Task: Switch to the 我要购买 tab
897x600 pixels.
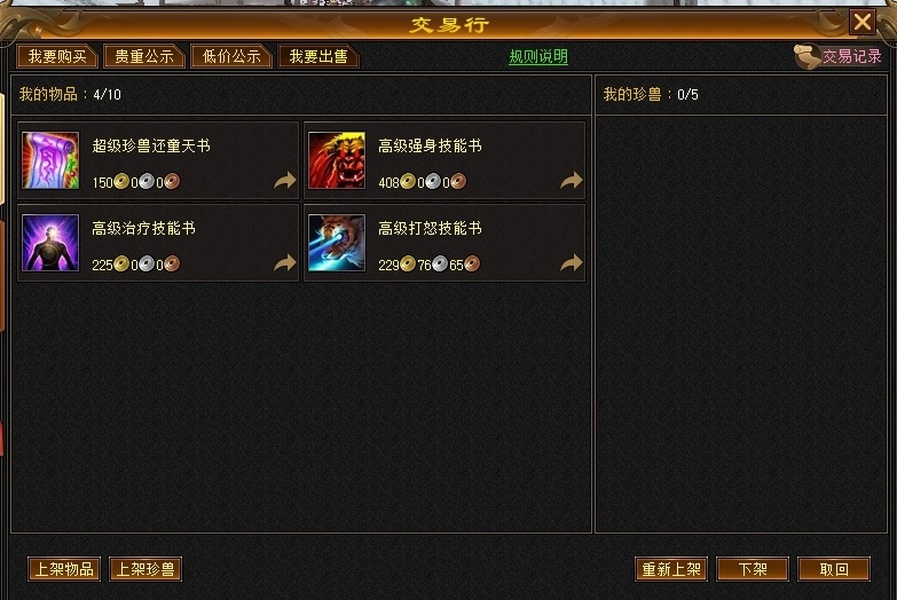Action: pyautogui.click(x=57, y=57)
